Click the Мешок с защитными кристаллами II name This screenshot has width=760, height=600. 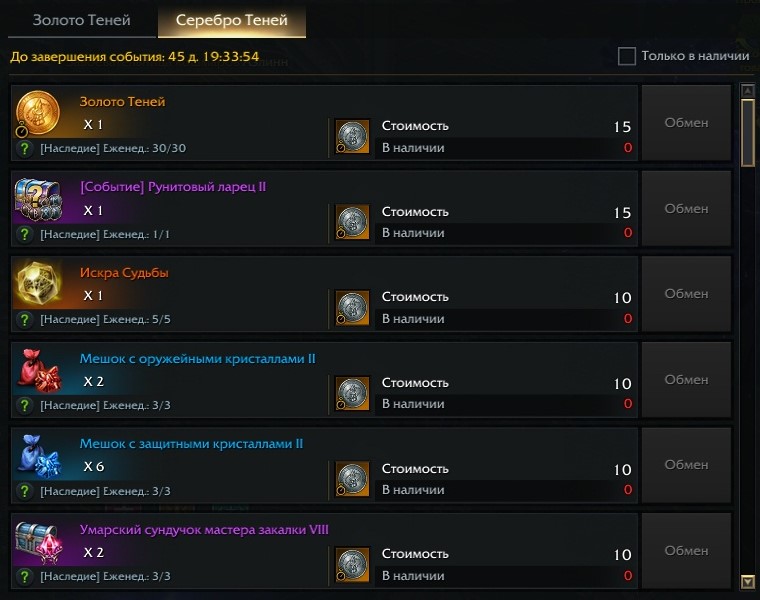[x=191, y=444]
